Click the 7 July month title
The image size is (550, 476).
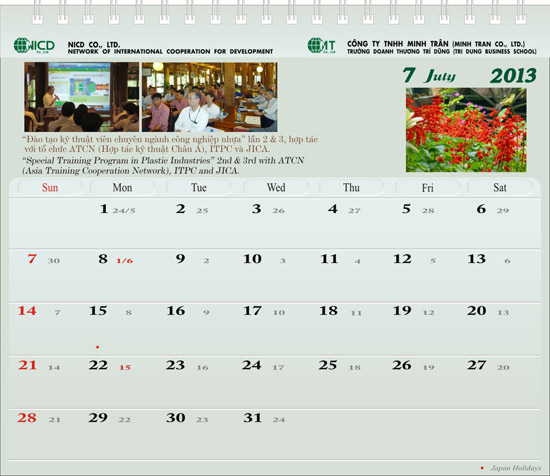pos(429,75)
